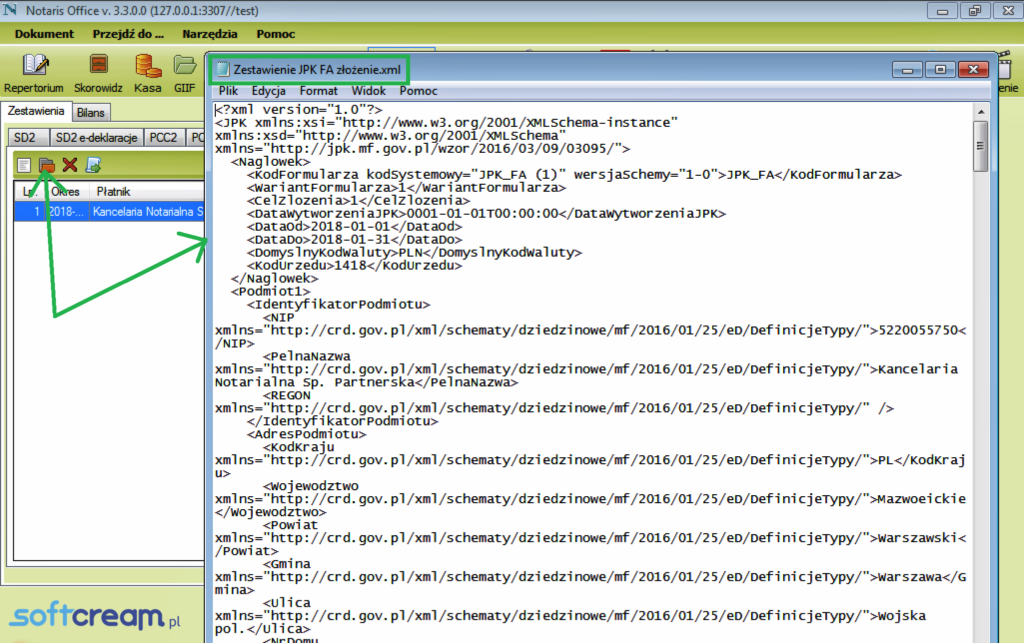
Task: Place cursor on the KodUrzedu 1418 line
Action: tap(355, 266)
